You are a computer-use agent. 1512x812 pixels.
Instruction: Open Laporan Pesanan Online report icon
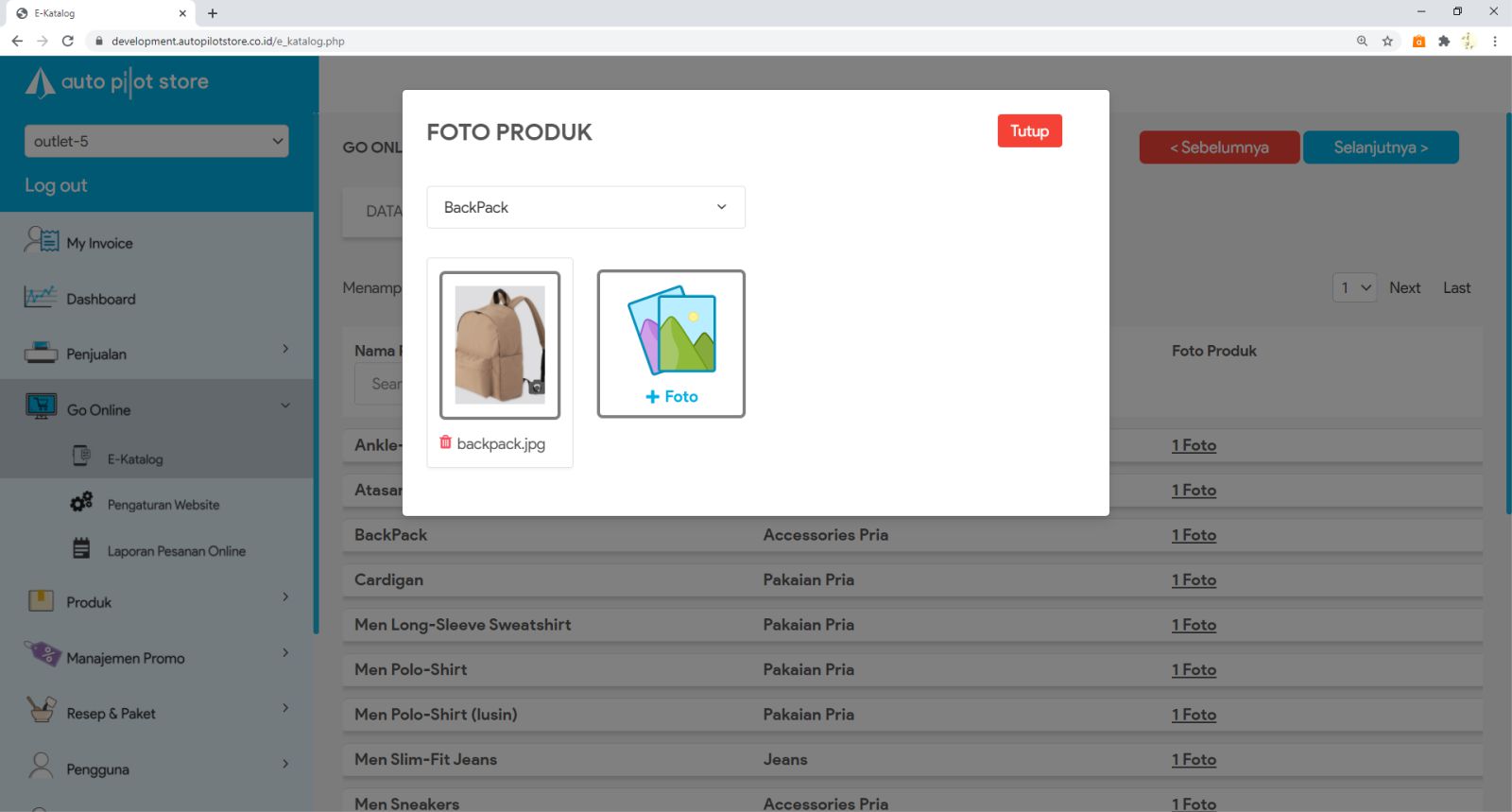82,549
